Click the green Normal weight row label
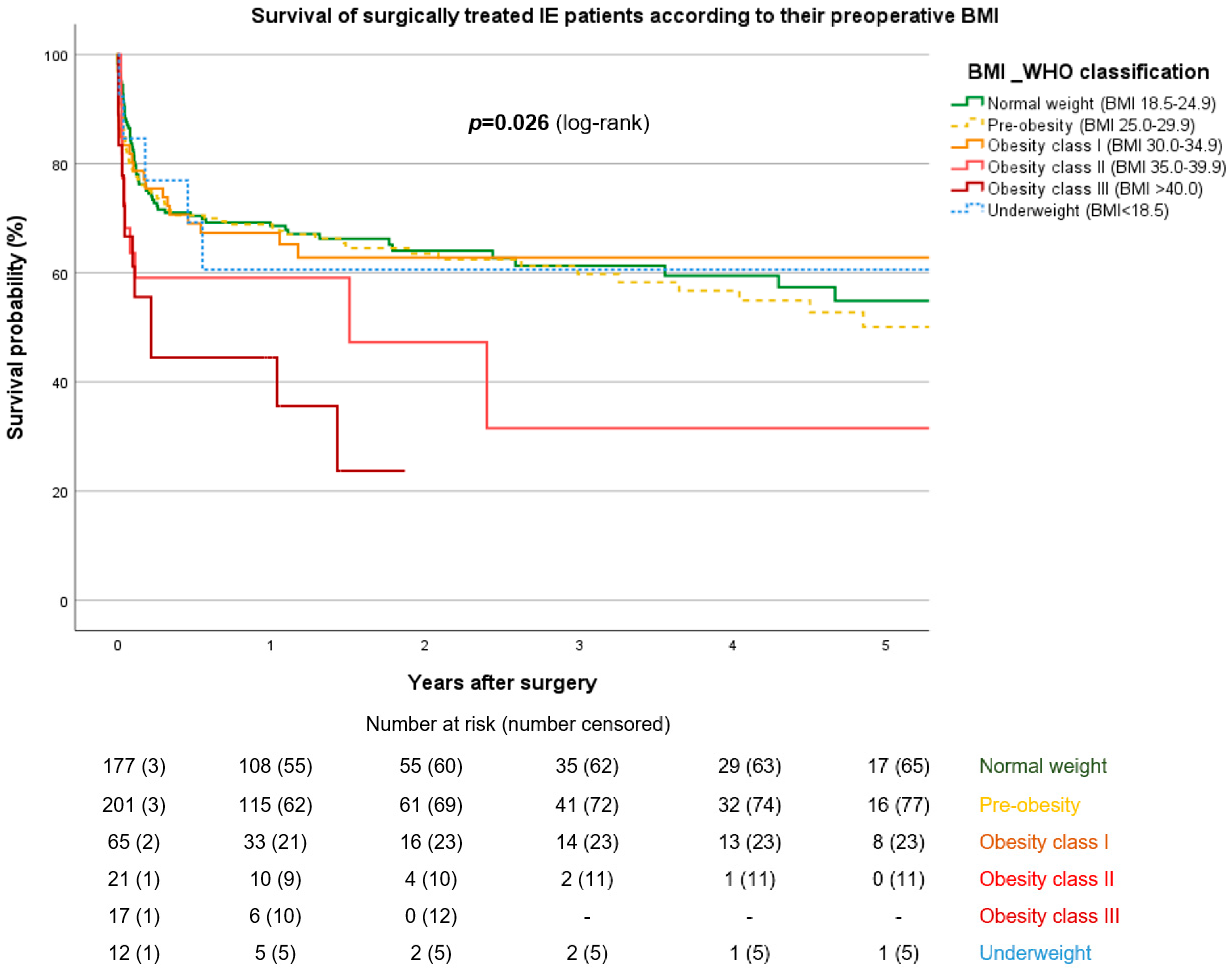1232x975 pixels. coord(1042,766)
